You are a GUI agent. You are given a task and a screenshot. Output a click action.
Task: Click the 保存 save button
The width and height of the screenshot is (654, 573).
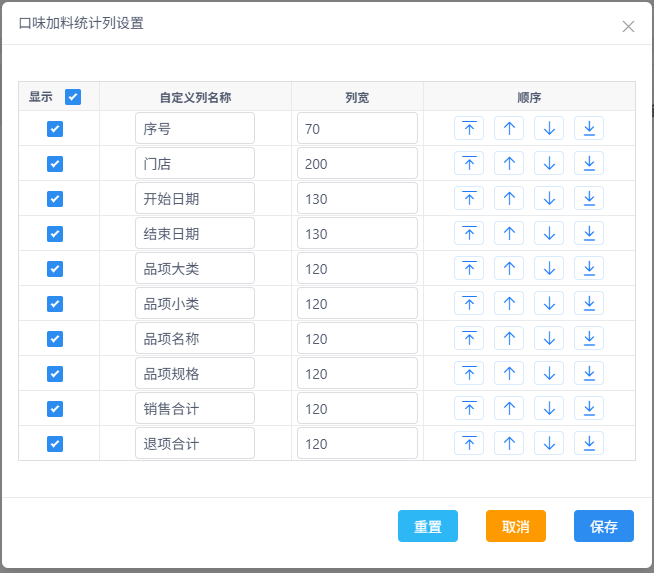pyautogui.click(x=604, y=526)
